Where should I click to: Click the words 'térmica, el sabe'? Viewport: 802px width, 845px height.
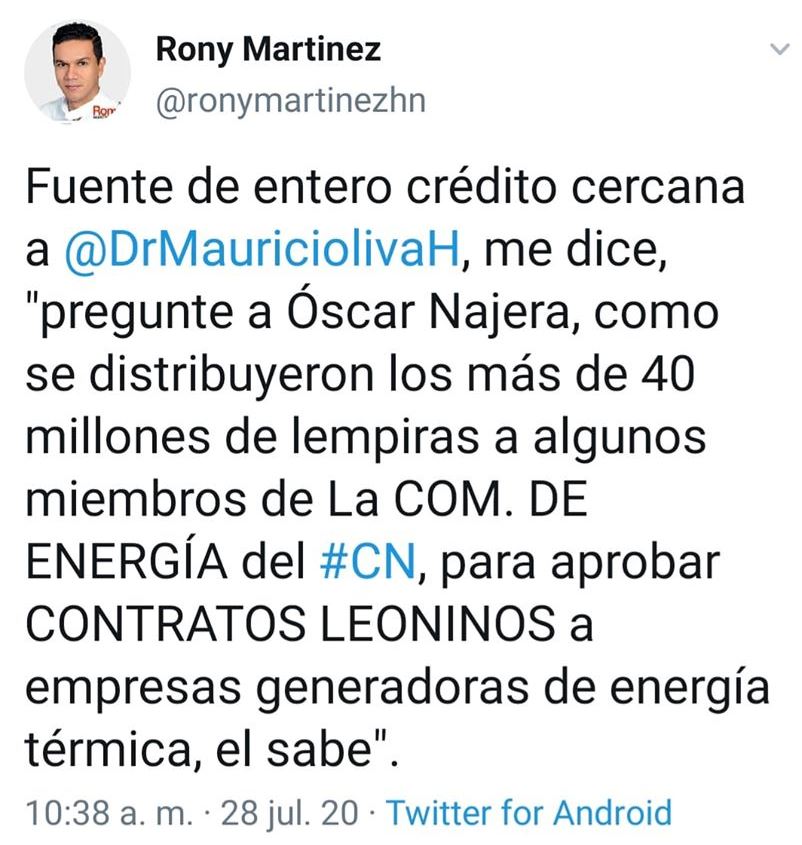click(x=205, y=750)
